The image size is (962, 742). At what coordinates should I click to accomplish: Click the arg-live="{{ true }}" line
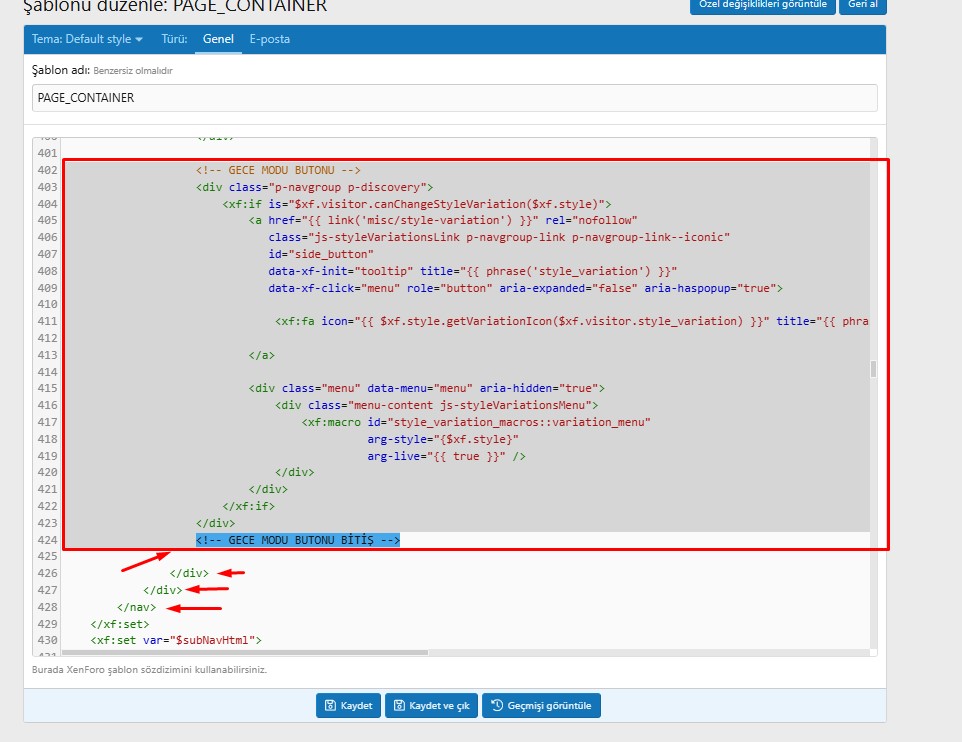click(447, 456)
